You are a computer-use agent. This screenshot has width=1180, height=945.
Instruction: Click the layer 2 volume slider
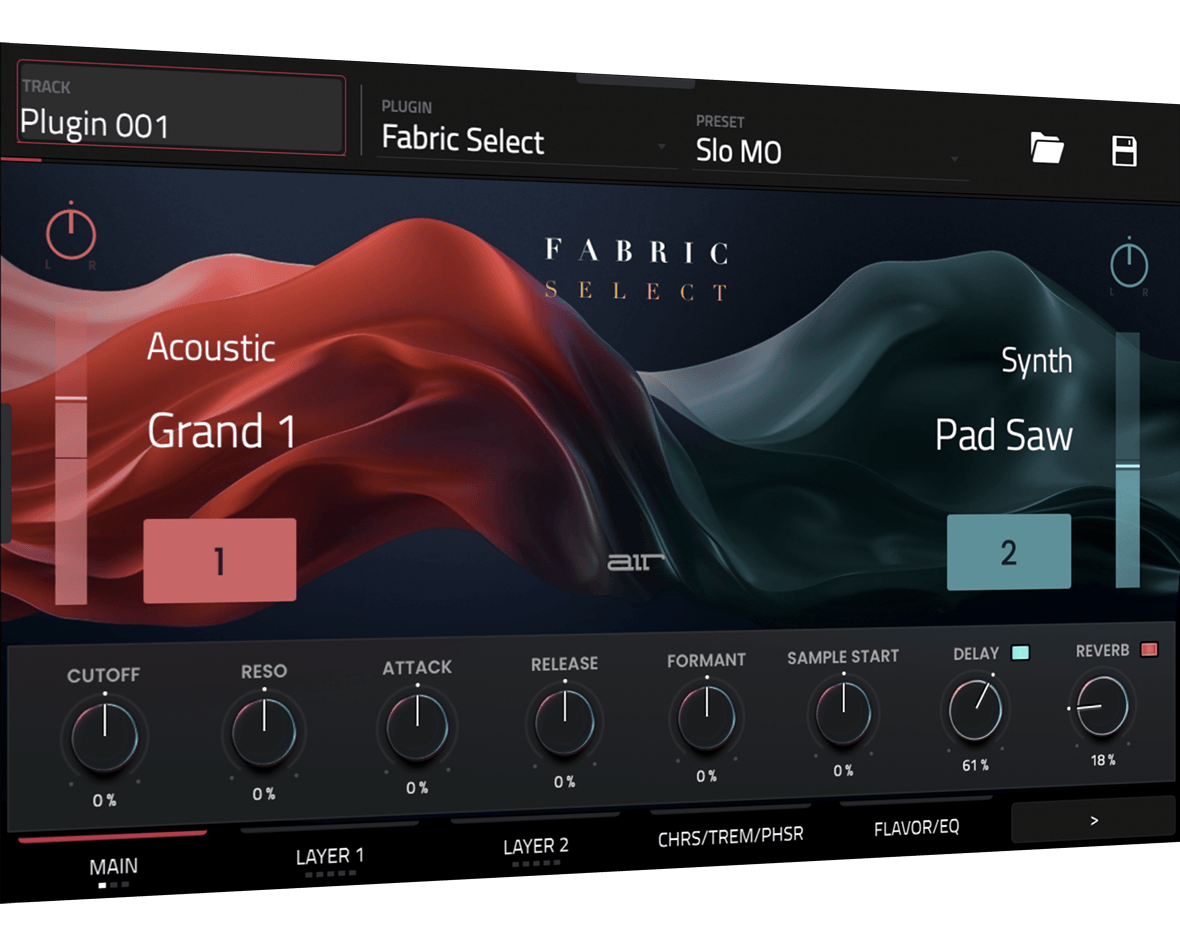tap(1127, 462)
